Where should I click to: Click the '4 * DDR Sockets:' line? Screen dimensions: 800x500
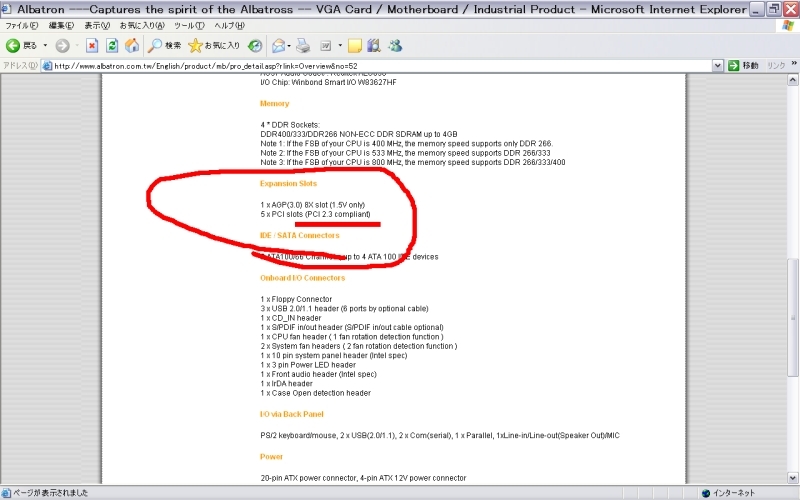(290, 125)
